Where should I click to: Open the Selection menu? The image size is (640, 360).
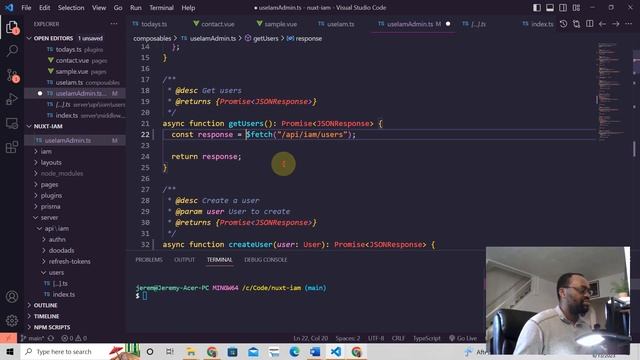[71, 8]
